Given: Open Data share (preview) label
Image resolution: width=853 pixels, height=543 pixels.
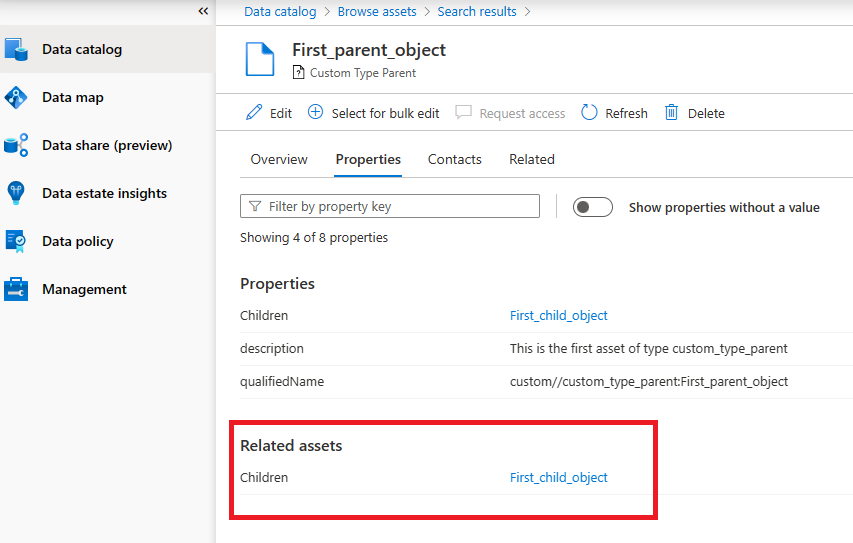Looking at the screenshot, I should (x=107, y=145).
